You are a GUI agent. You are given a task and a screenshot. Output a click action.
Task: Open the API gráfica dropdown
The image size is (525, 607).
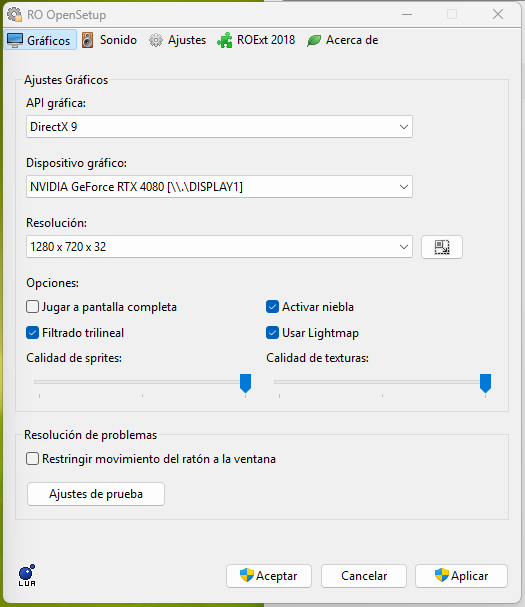point(219,127)
